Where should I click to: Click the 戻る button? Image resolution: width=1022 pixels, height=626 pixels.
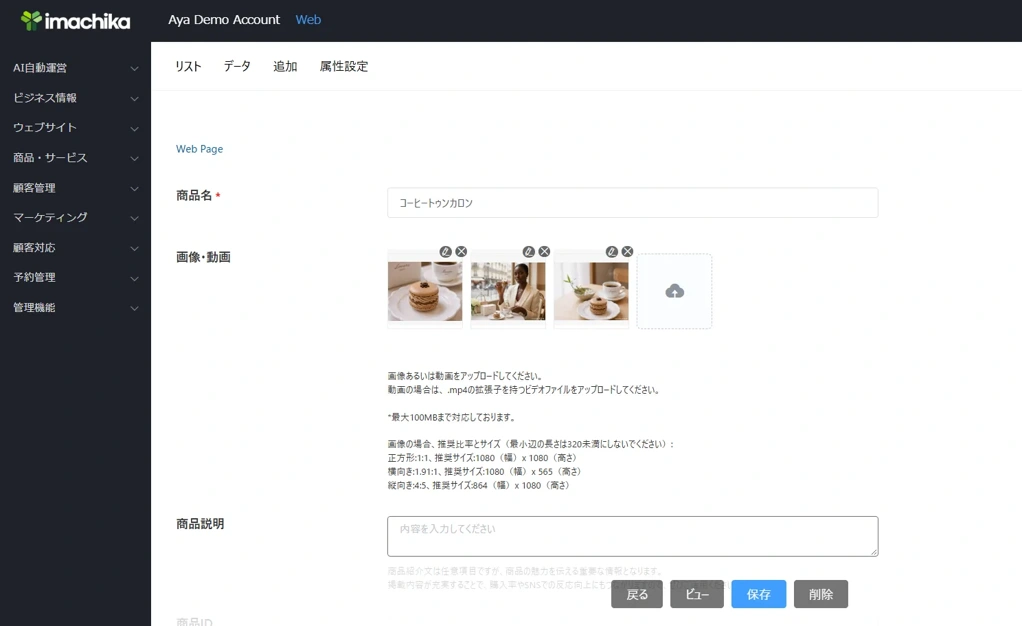[637, 594]
